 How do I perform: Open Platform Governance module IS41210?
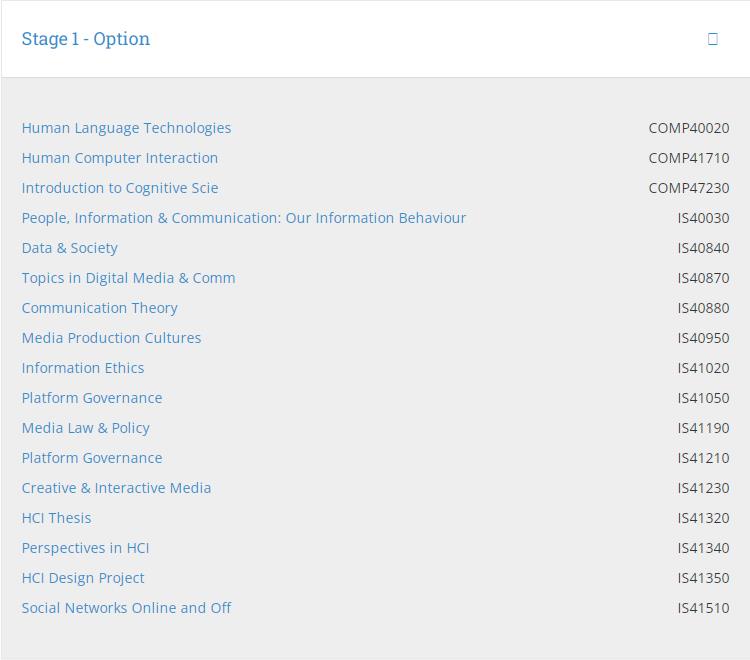tap(92, 458)
